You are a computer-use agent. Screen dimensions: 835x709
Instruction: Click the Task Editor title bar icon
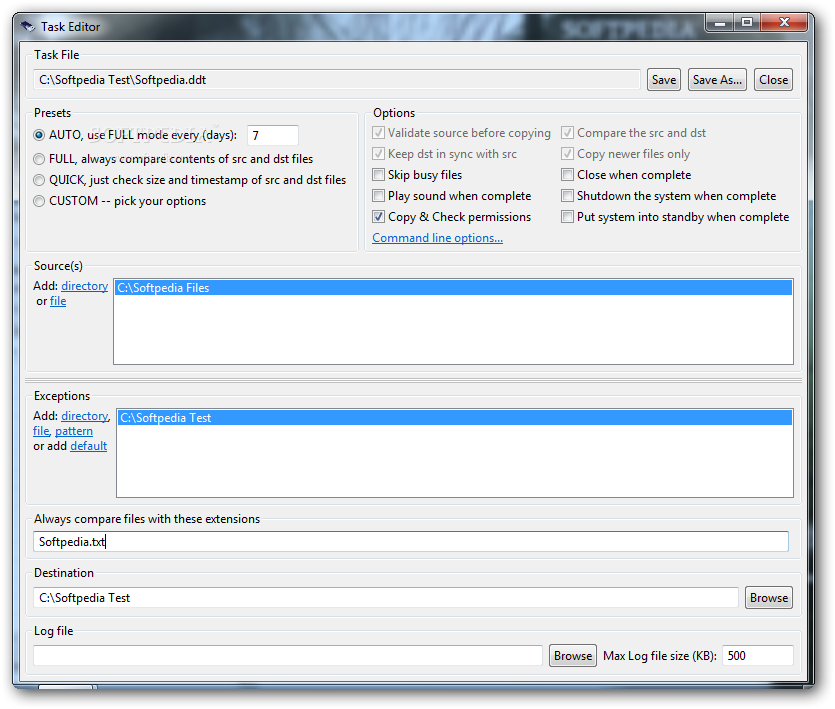coord(27,26)
